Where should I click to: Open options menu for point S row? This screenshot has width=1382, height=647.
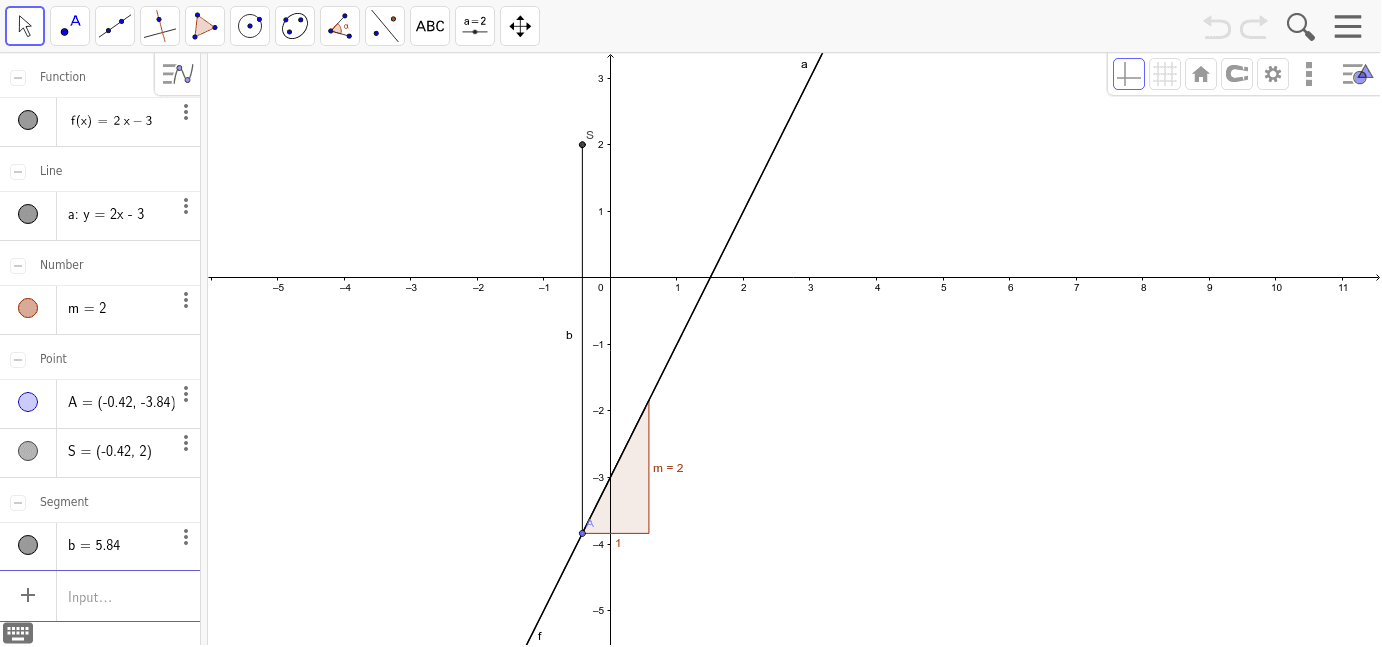[x=186, y=443]
